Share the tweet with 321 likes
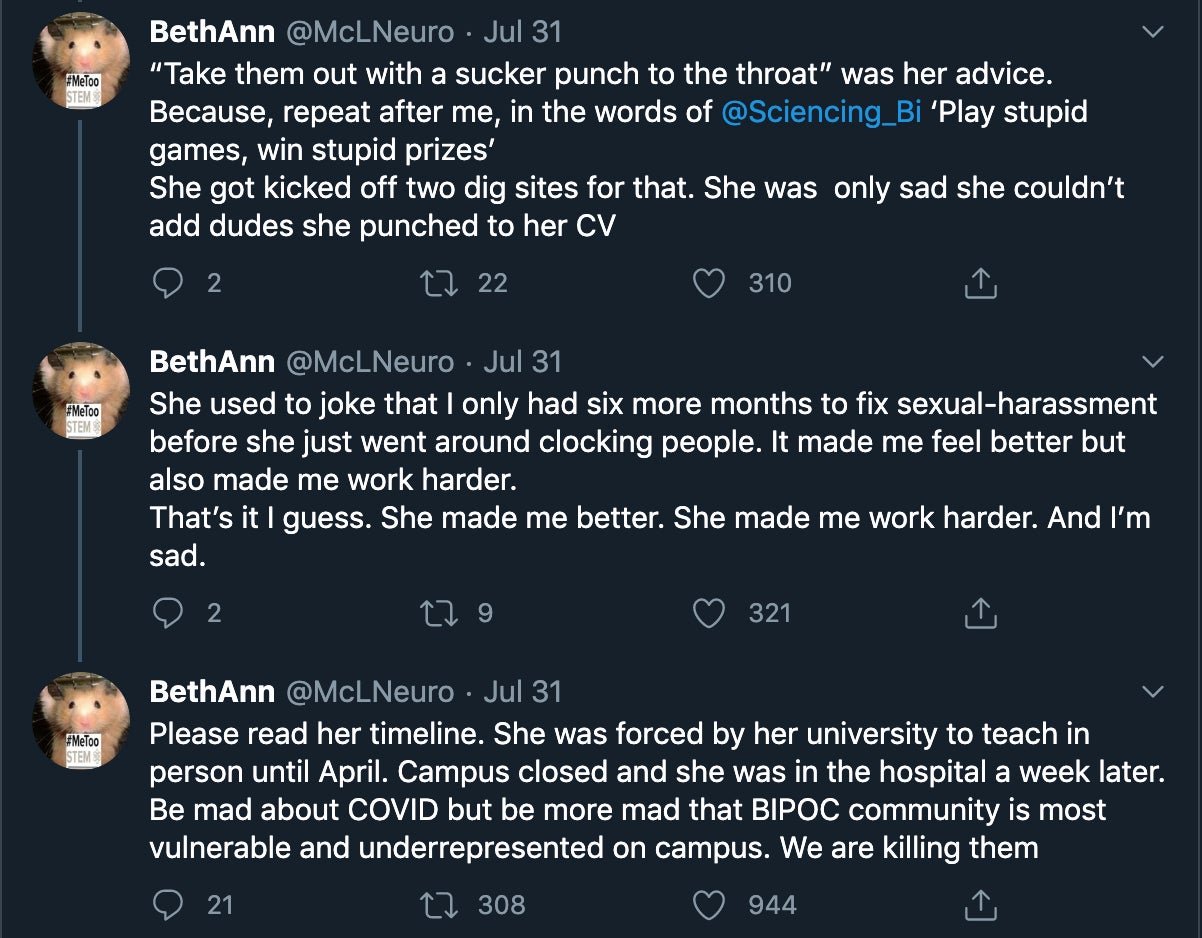Viewport: 1202px width, 938px height. [x=980, y=613]
